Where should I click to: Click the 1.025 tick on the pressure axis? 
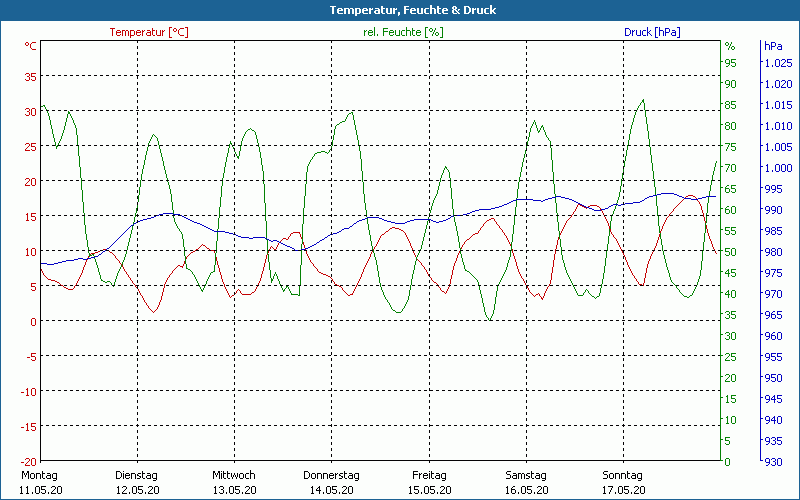777,63
